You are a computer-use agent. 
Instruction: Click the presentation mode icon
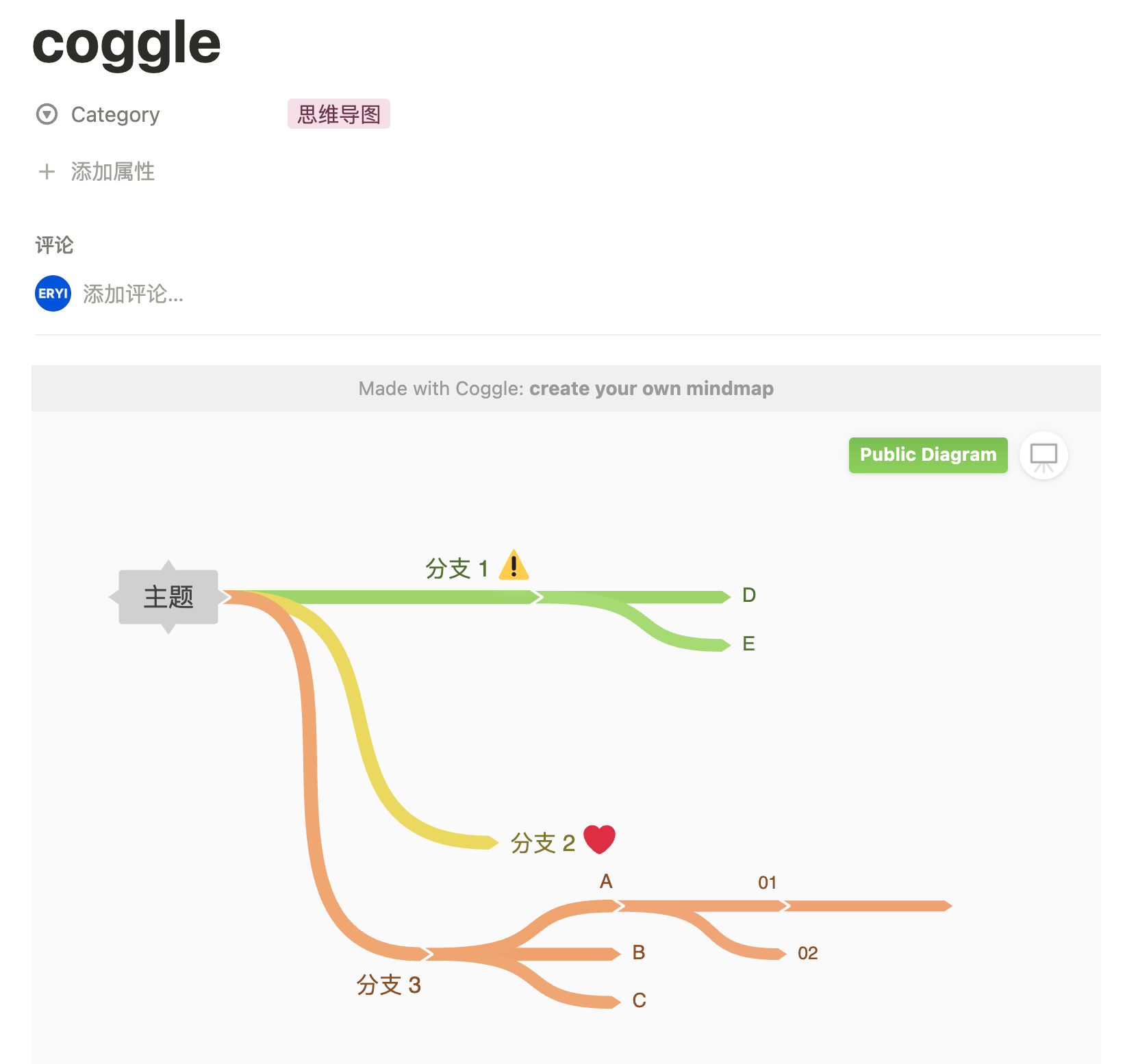coord(1044,456)
